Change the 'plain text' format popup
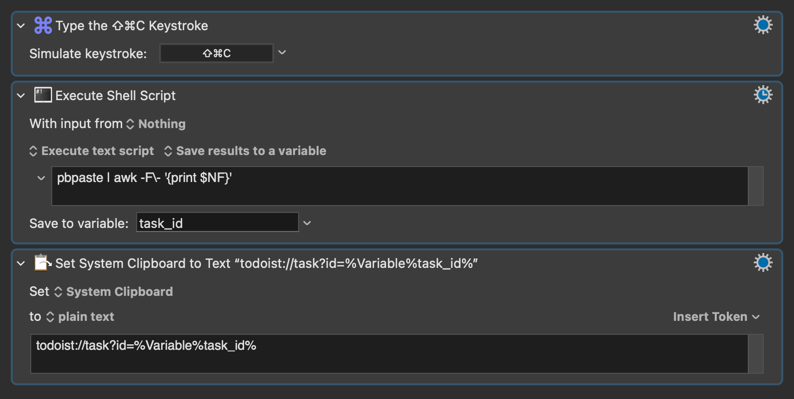Screen dimensions: 794x399 pos(80,316)
